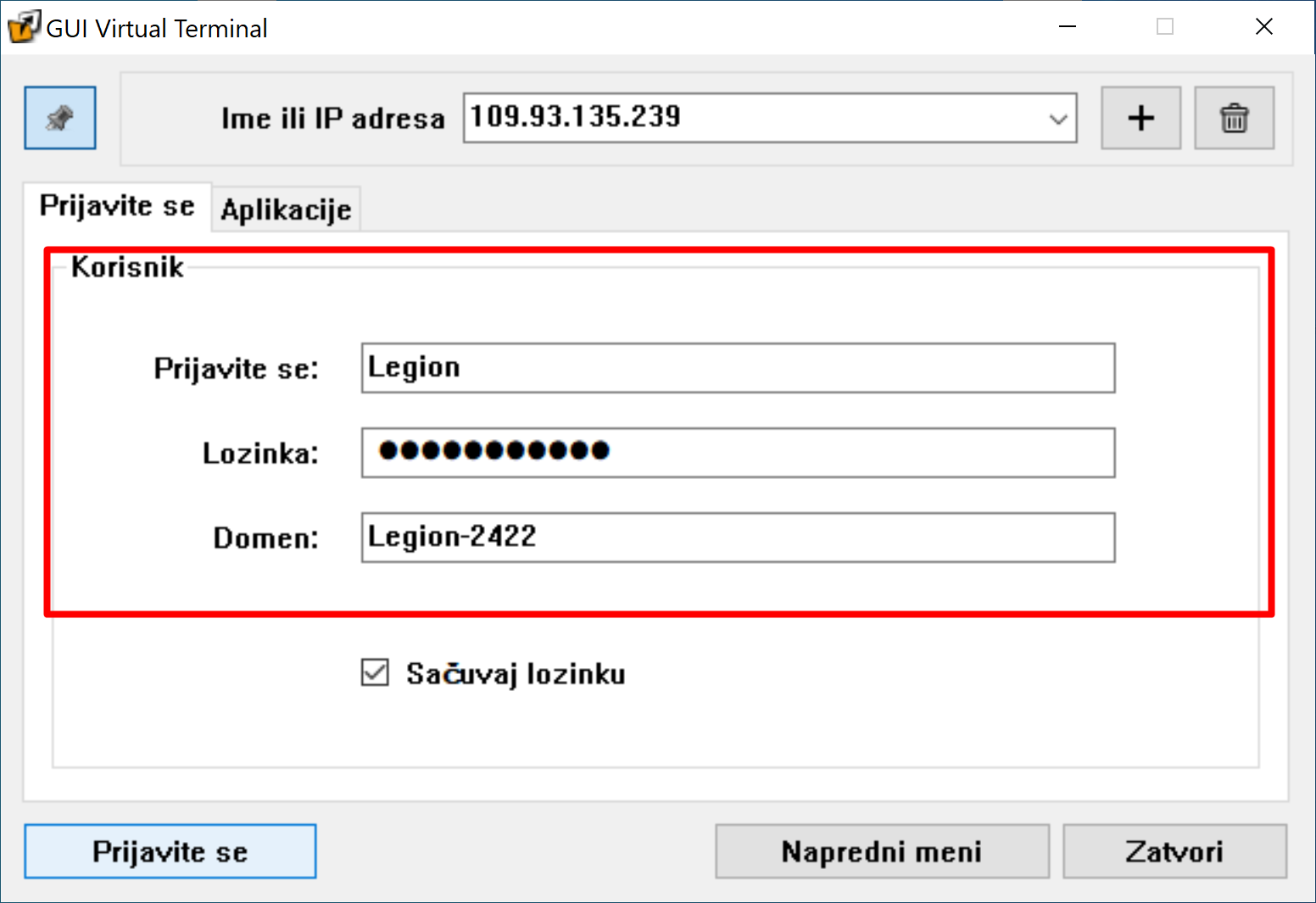Click the GUI Virtual Terminal app icon
1316x903 pixels.
[23, 27]
